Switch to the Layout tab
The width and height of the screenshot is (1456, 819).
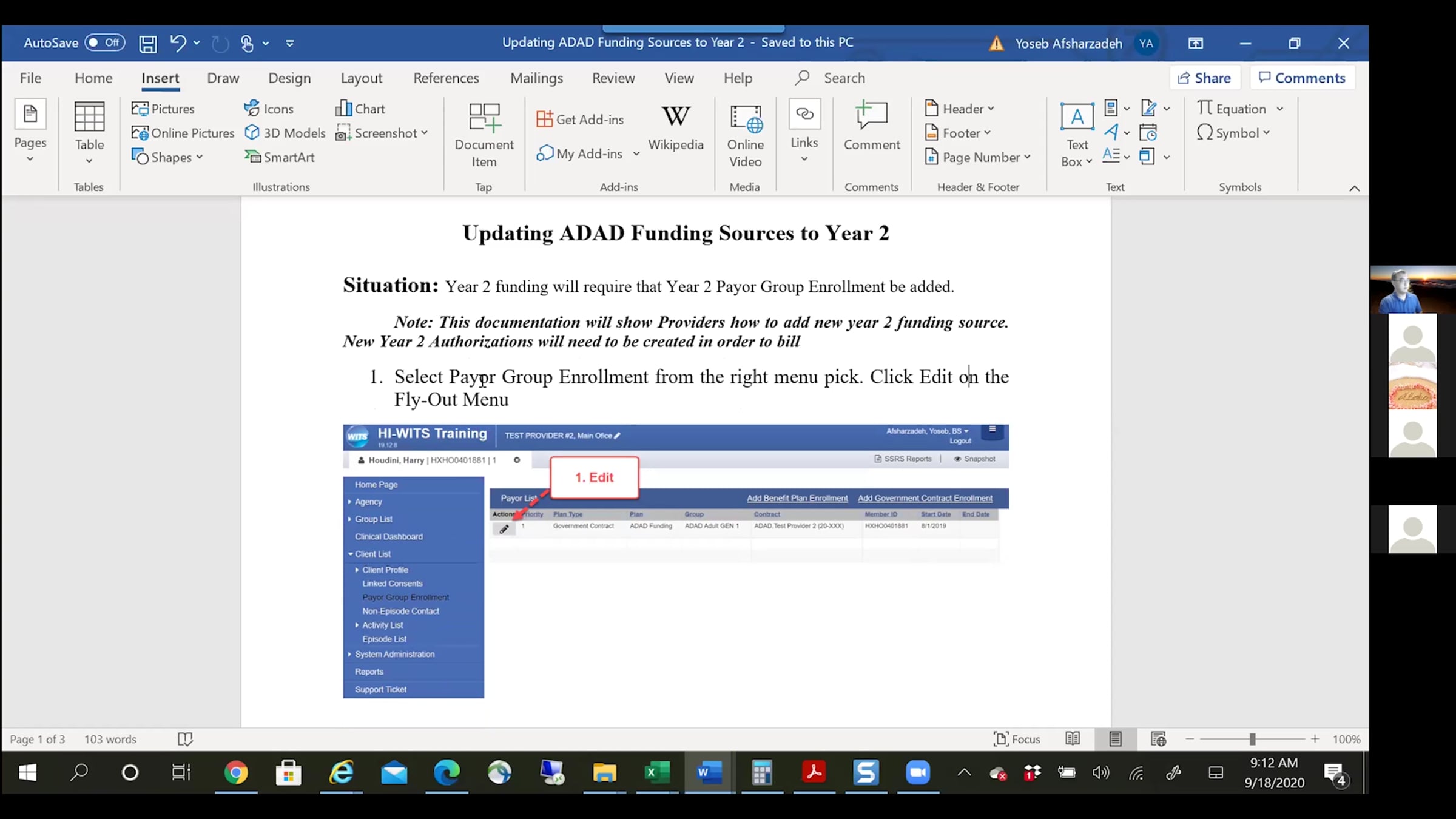(361, 78)
